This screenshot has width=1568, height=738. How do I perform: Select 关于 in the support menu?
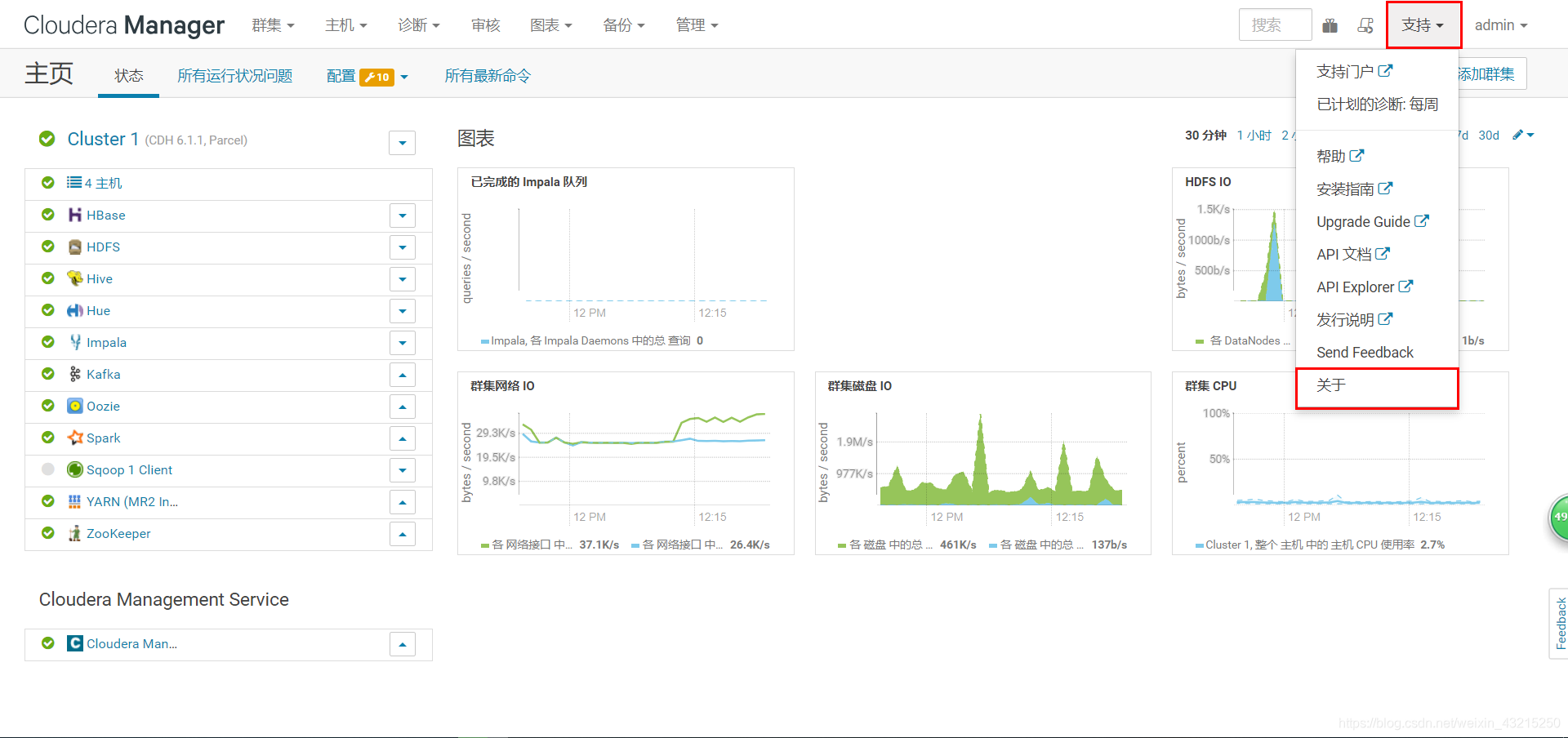coord(1377,385)
